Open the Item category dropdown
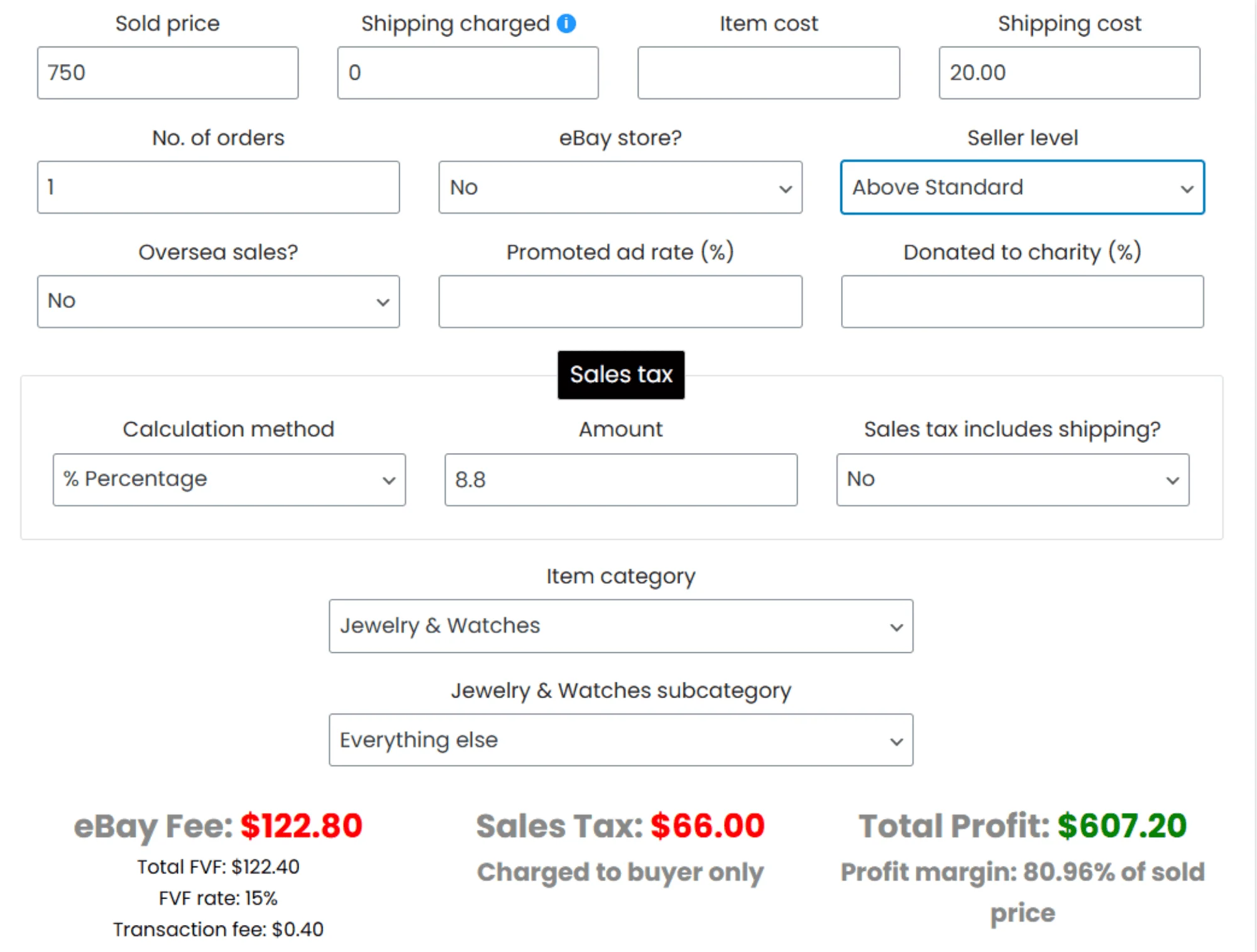Viewport: 1257px width, 952px height. 620,626
